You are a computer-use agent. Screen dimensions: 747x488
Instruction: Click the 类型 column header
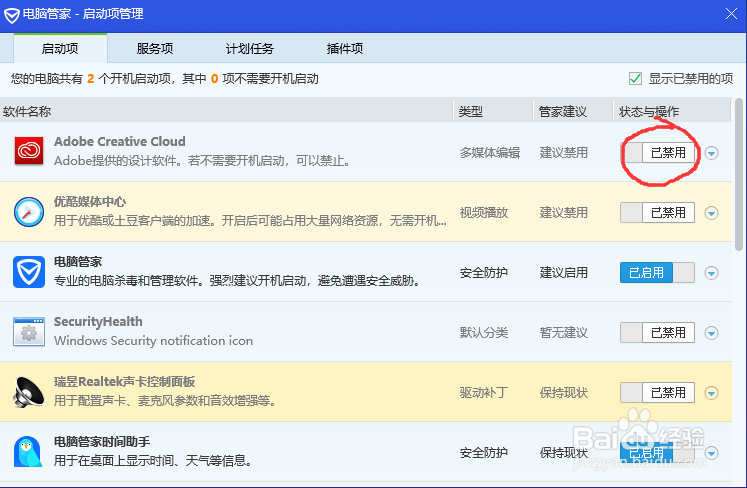tap(493, 112)
